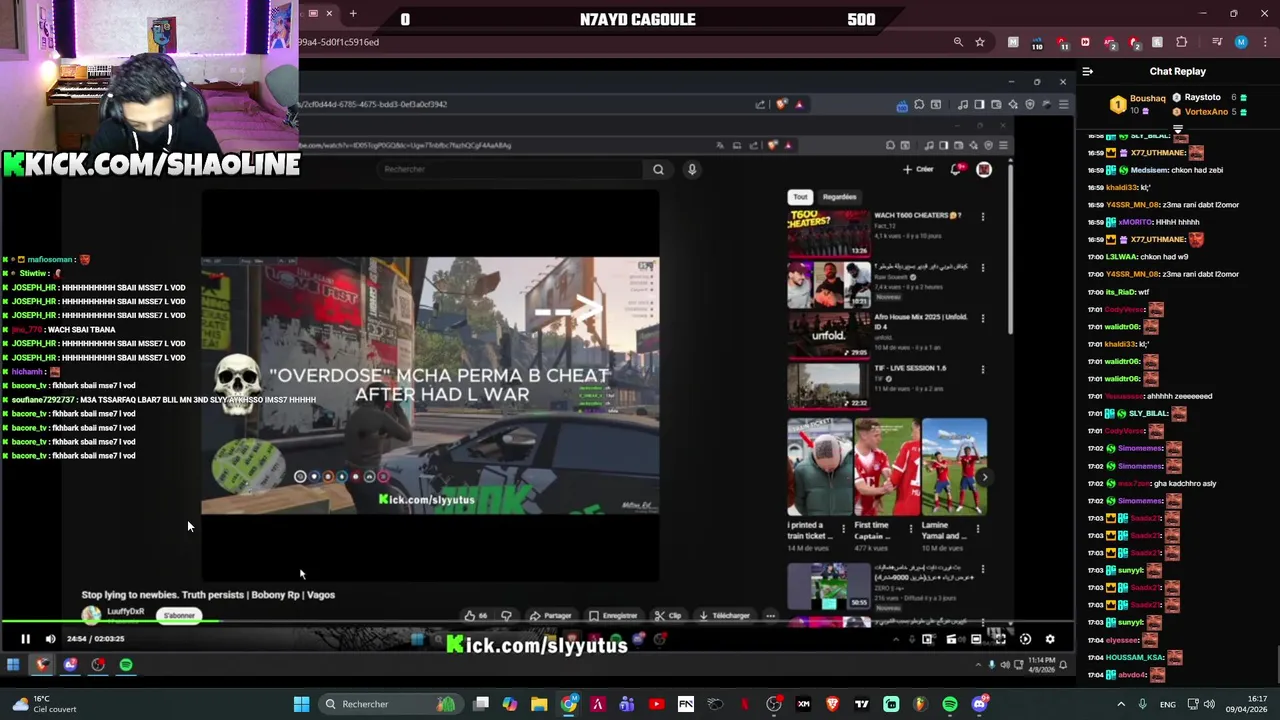Open options menu for WACH T600 CHEATERS
This screenshot has width=1280, height=720.
(983, 216)
